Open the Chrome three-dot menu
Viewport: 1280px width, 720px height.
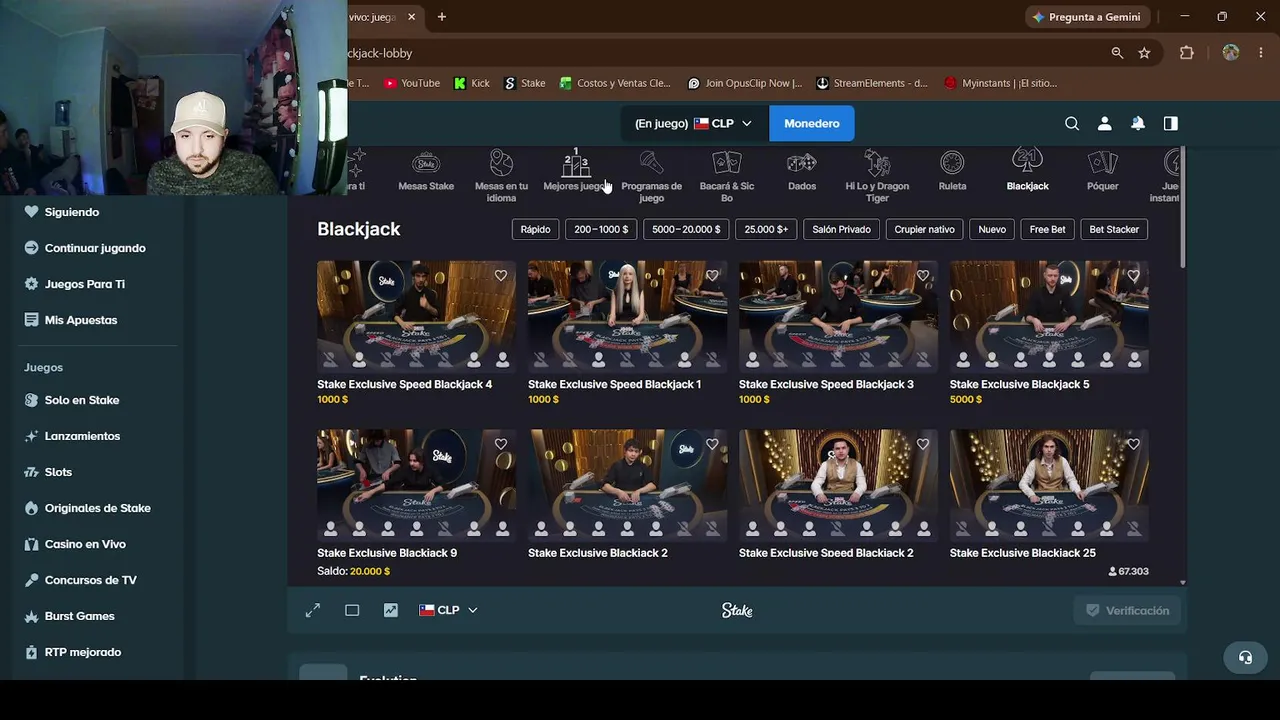coord(1260,53)
